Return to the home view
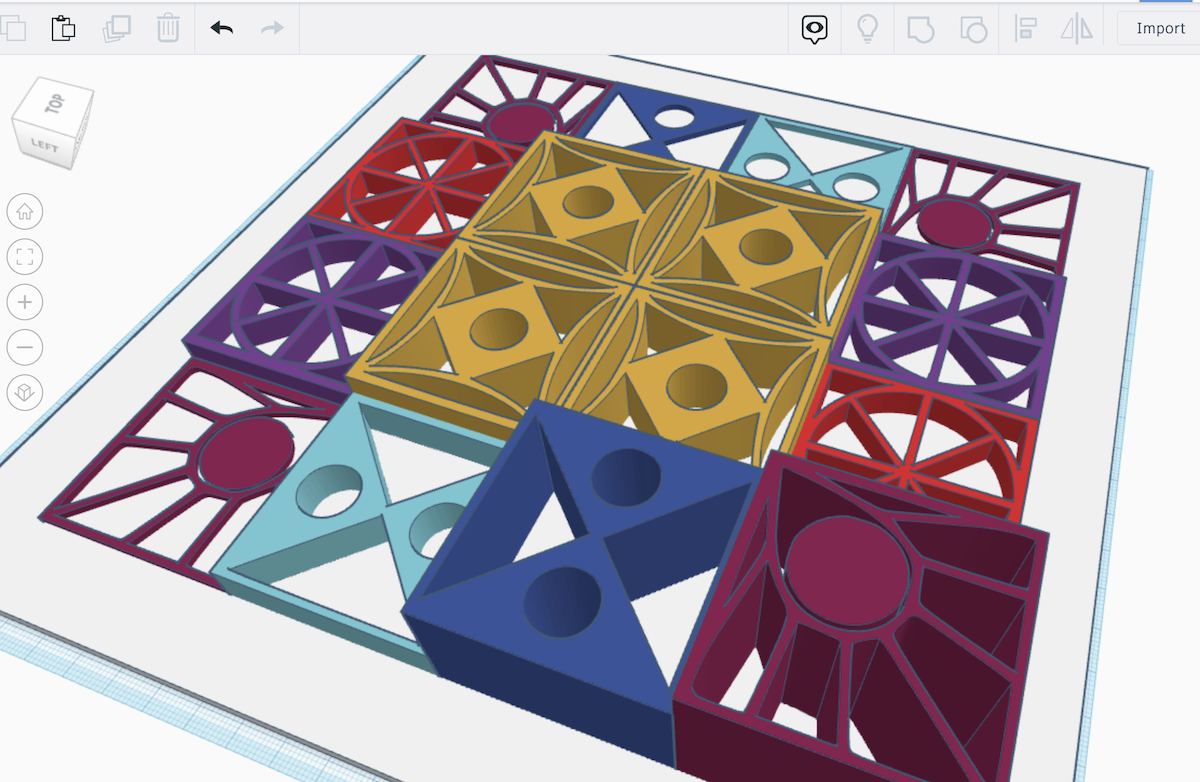Viewport: 1200px width, 782px height. coord(25,212)
